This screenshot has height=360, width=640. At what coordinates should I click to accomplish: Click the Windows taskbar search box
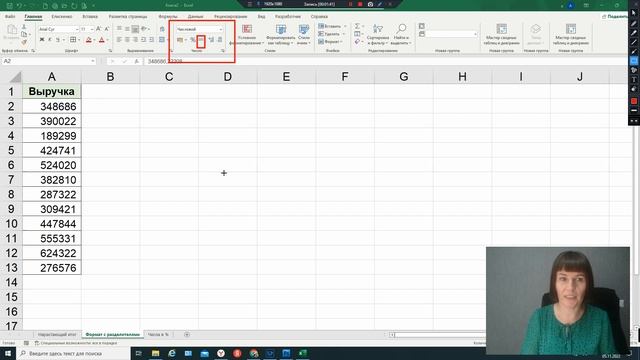click(73, 353)
